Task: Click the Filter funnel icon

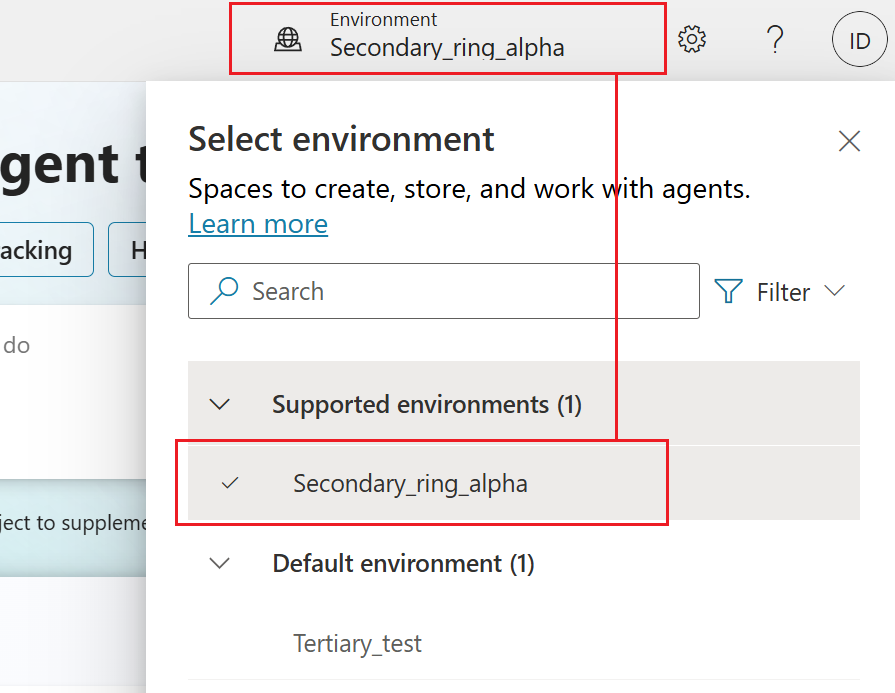Action: pos(729,291)
